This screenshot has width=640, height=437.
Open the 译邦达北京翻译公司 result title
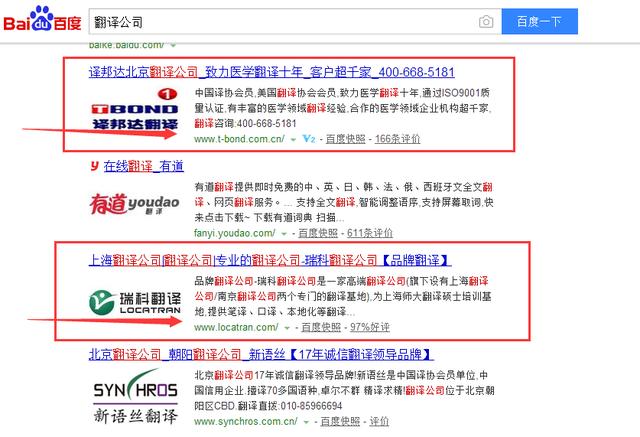[x=271, y=72]
